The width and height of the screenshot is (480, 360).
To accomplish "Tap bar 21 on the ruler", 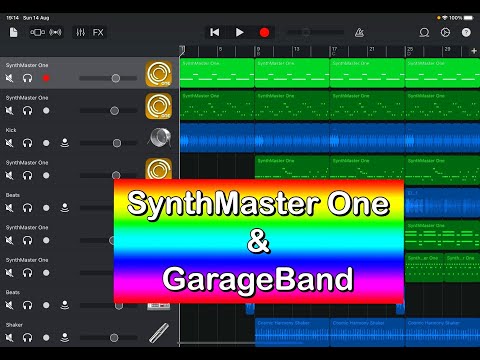I will (x=372, y=49).
